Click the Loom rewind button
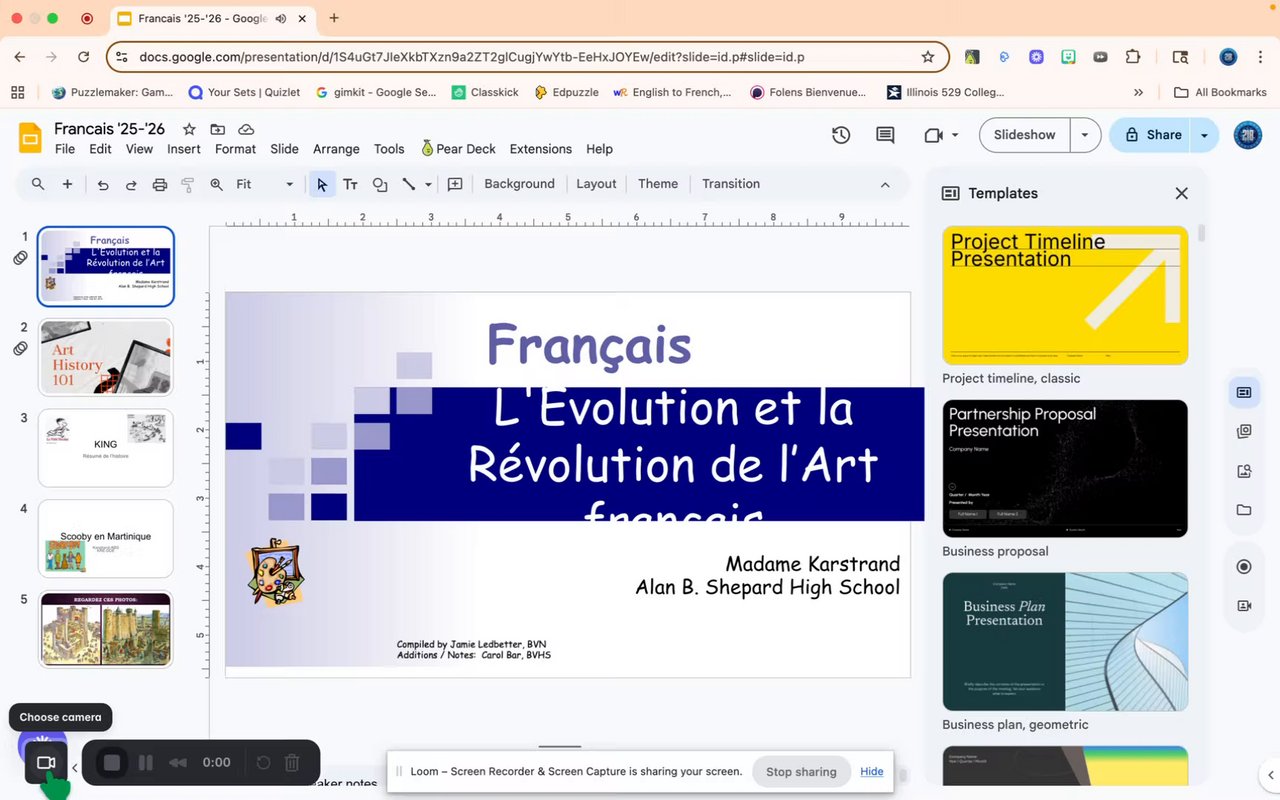The image size is (1280, 800). click(x=178, y=763)
